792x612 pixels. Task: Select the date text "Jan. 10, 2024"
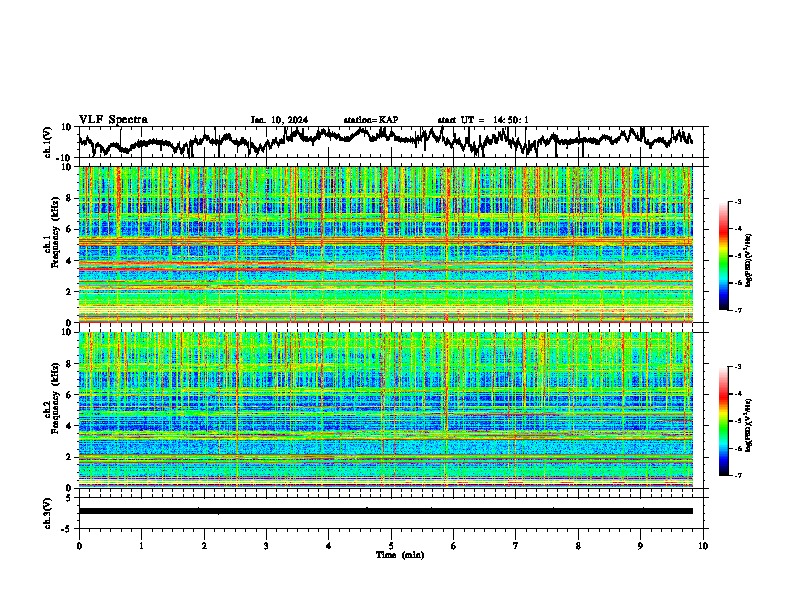pyautogui.click(x=279, y=120)
